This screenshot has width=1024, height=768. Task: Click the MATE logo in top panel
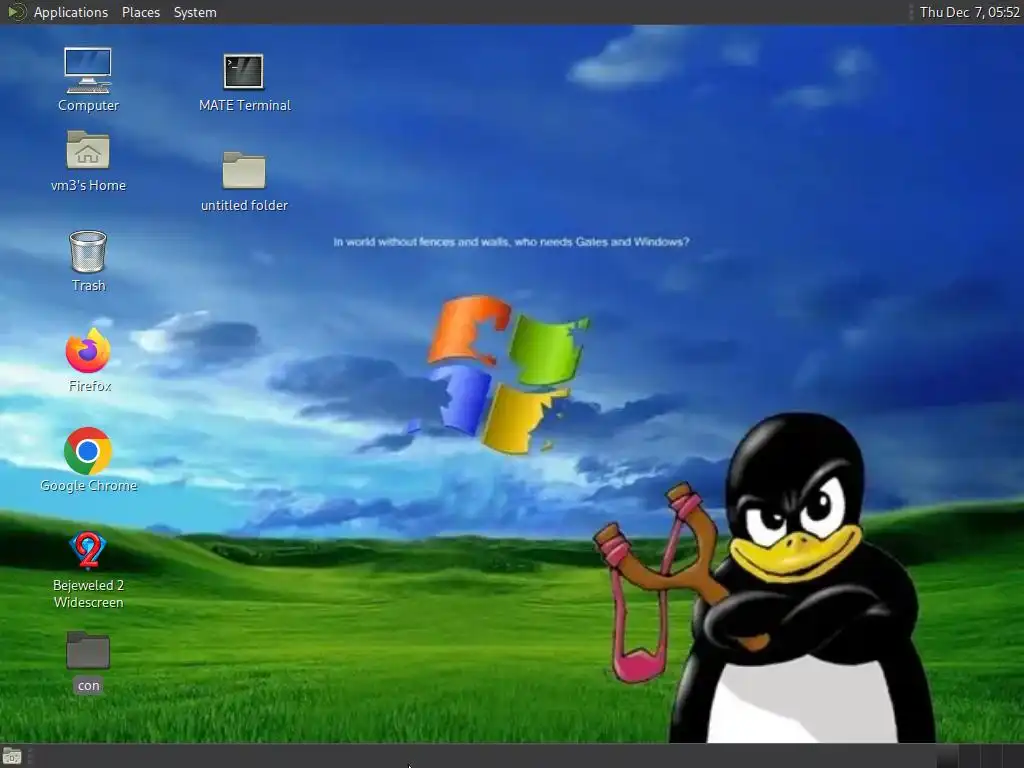point(16,12)
